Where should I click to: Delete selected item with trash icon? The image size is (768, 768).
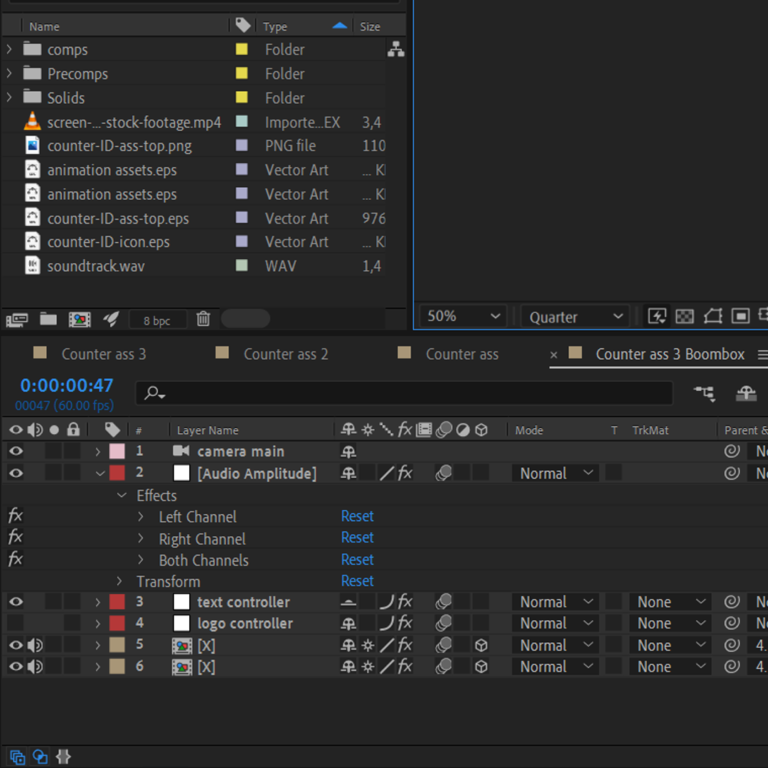pyautogui.click(x=203, y=319)
